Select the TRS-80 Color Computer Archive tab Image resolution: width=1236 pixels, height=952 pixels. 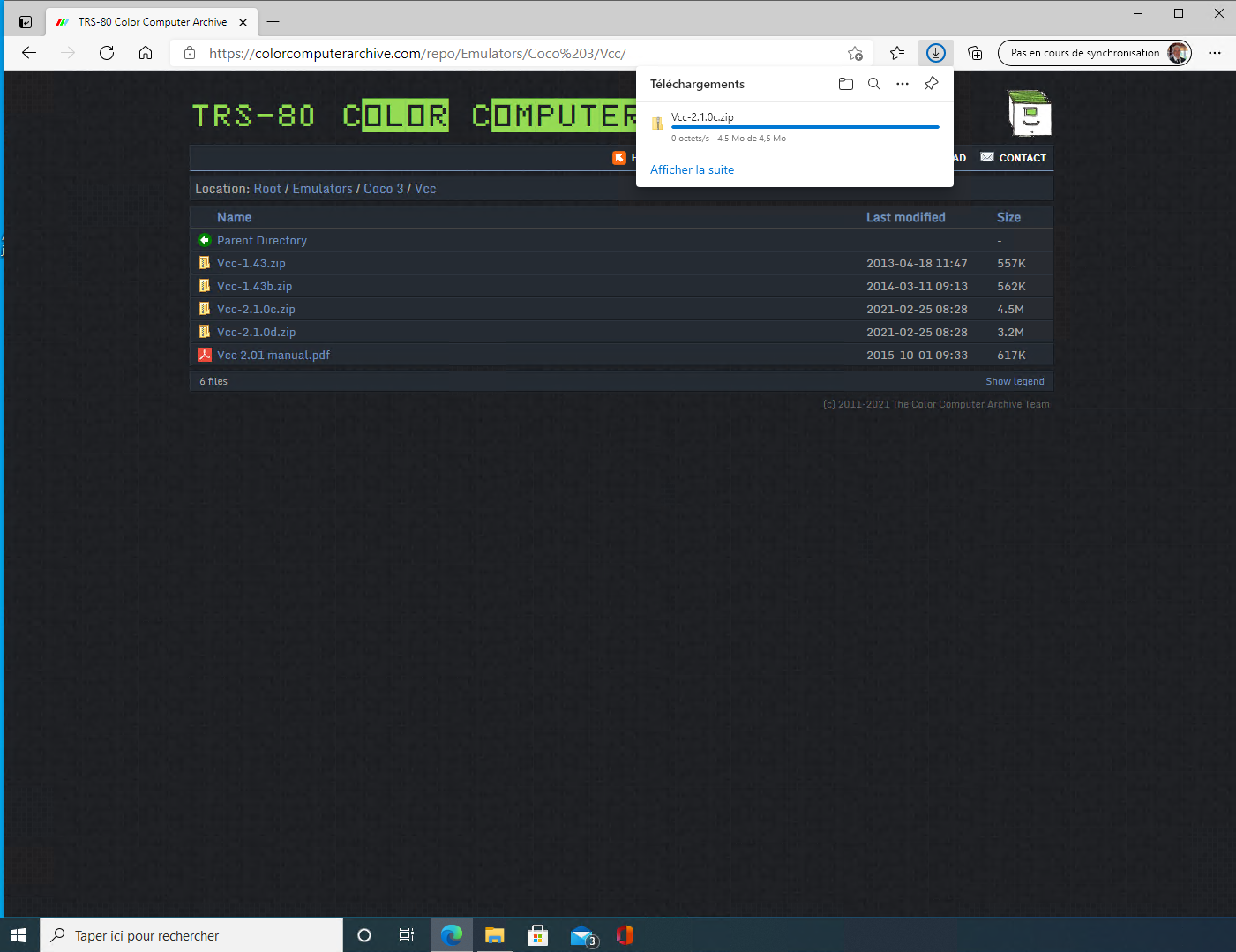(x=152, y=22)
